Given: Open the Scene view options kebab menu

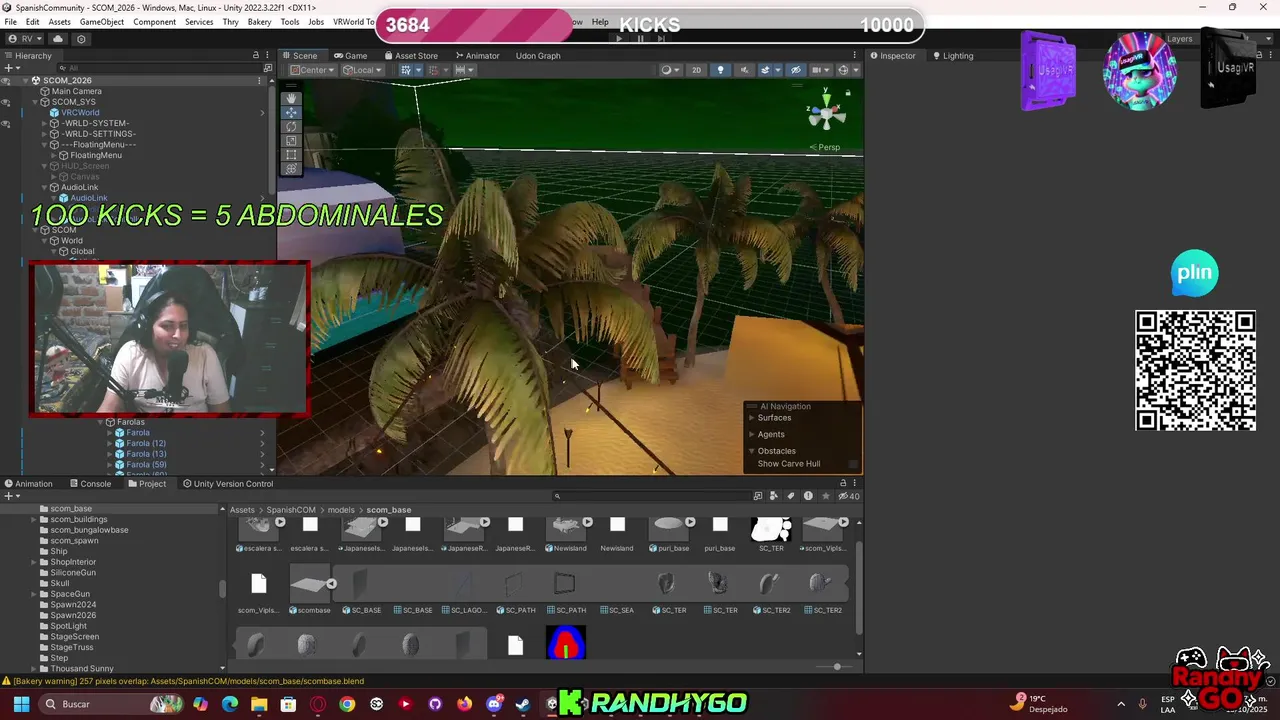Looking at the screenshot, I should click(x=854, y=56).
